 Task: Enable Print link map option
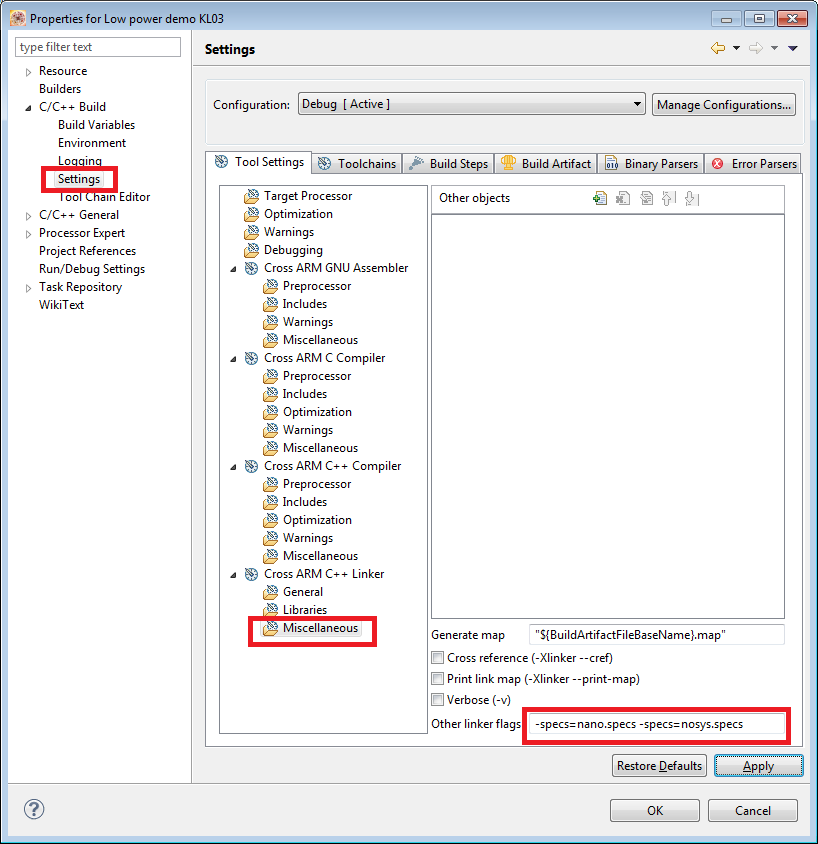point(437,678)
